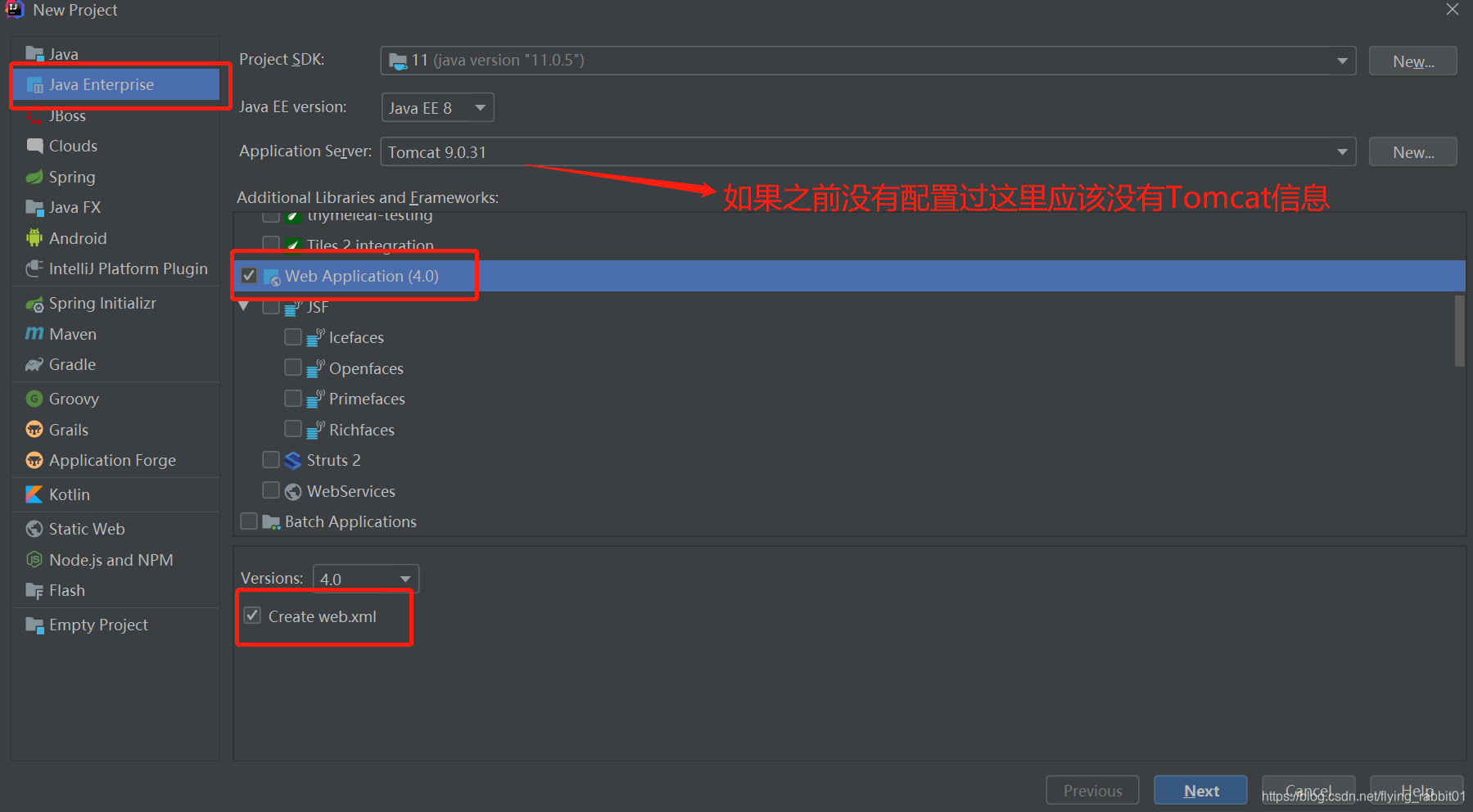
Task: Click the Openfaces library icon
Action: tap(315, 368)
